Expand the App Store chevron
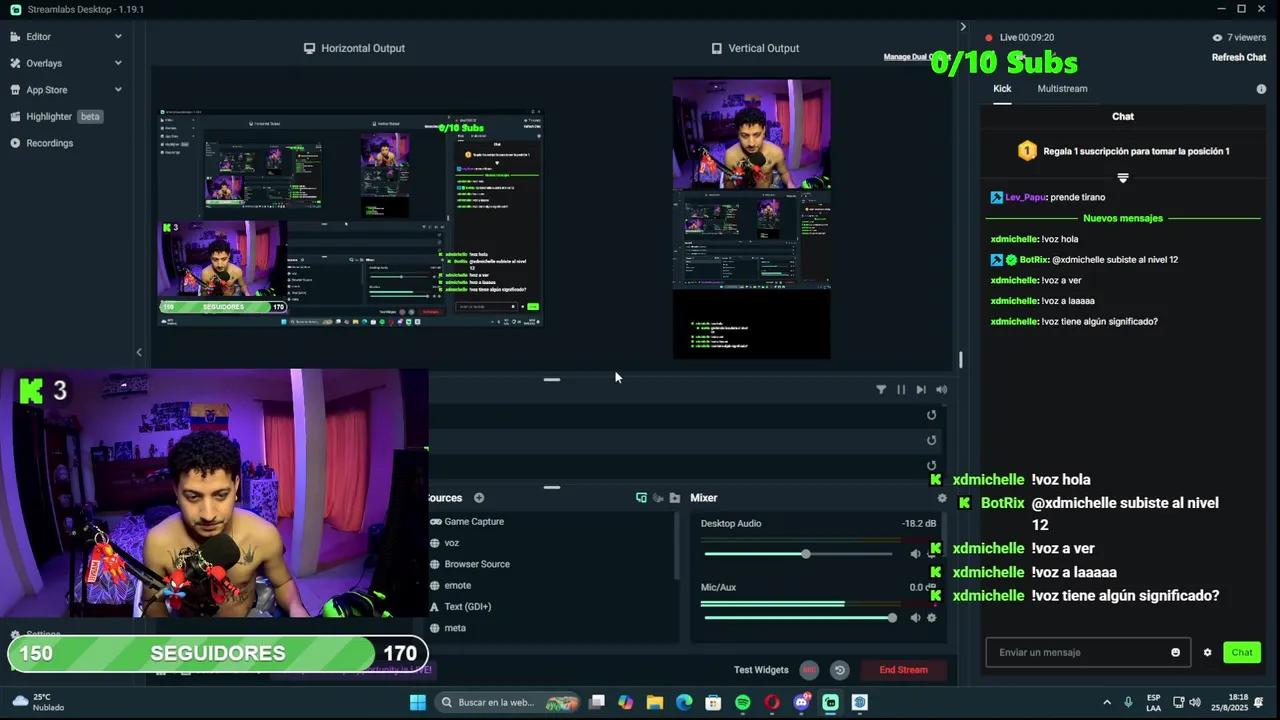This screenshot has height=720, width=1280. click(118, 90)
